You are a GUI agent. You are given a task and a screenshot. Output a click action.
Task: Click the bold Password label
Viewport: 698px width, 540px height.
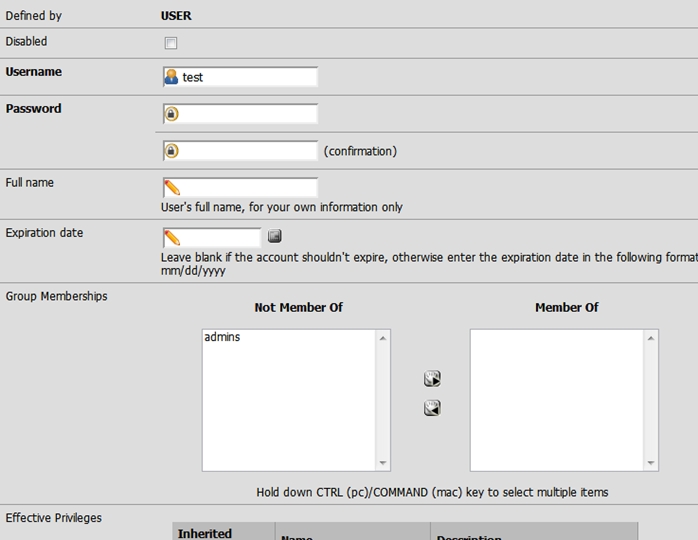point(33,109)
